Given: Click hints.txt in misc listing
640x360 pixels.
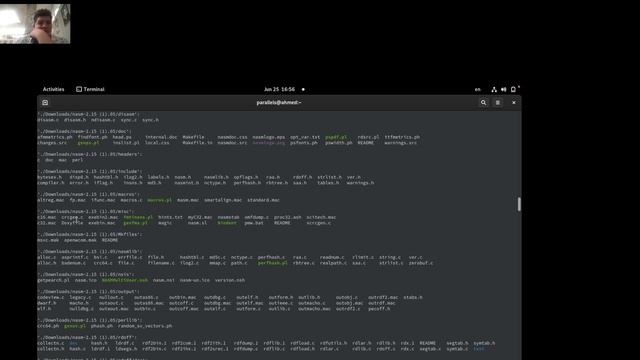Looking at the screenshot, I should (x=170, y=217).
